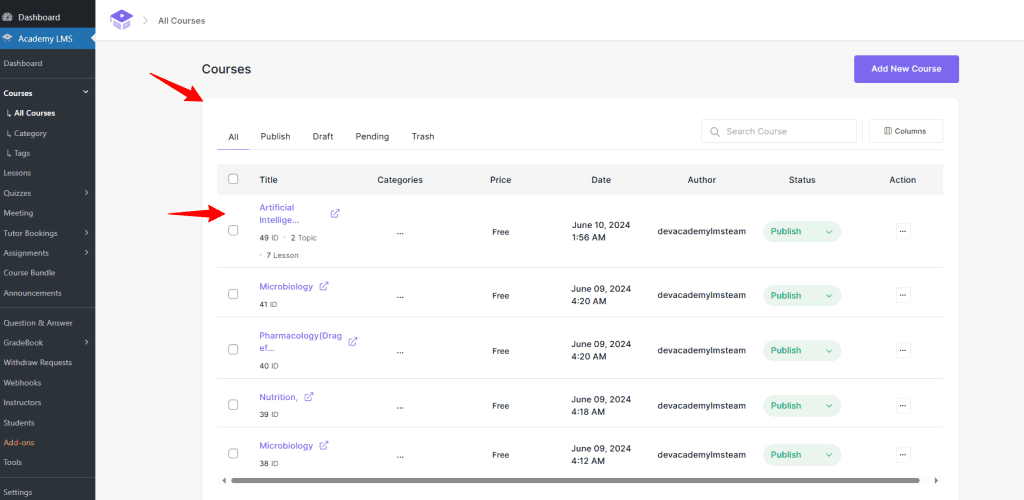Image resolution: width=1024 pixels, height=500 pixels.
Task: Open three-dot action menu for Artificial Intelligence course
Action: coord(903,231)
